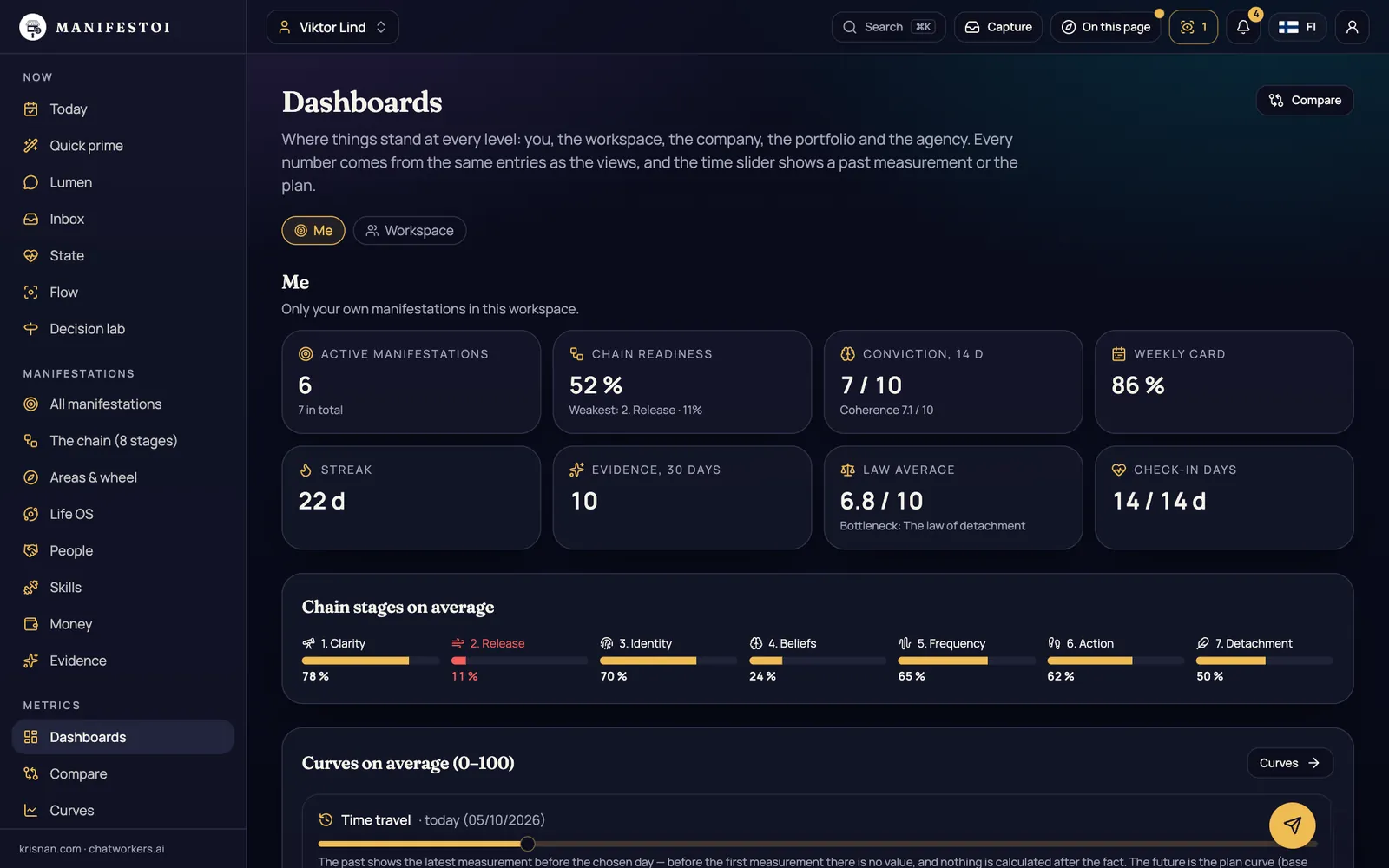Open the Lumen chat icon in the sidebar

tap(31, 182)
